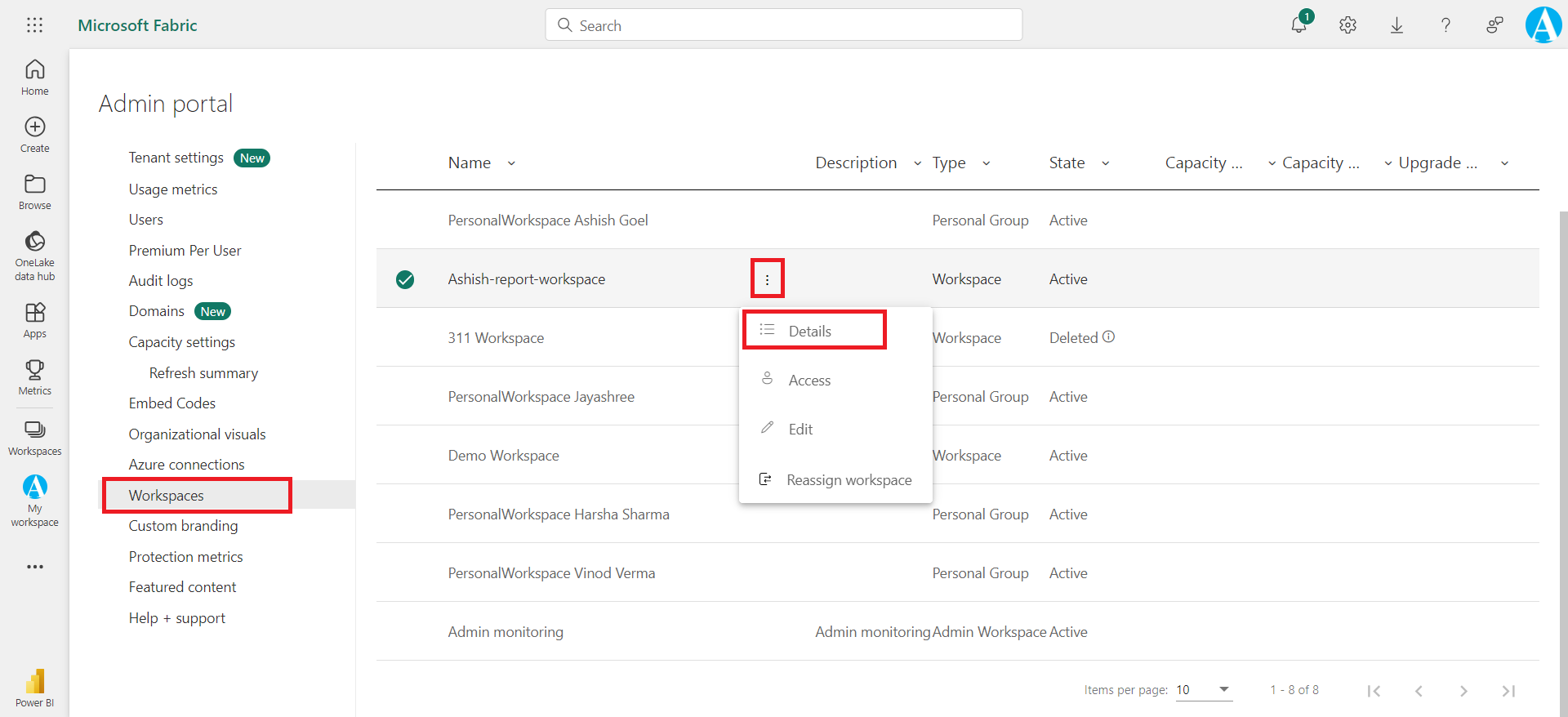Expand the Name column sort chevron
1568x717 pixels.
(511, 163)
